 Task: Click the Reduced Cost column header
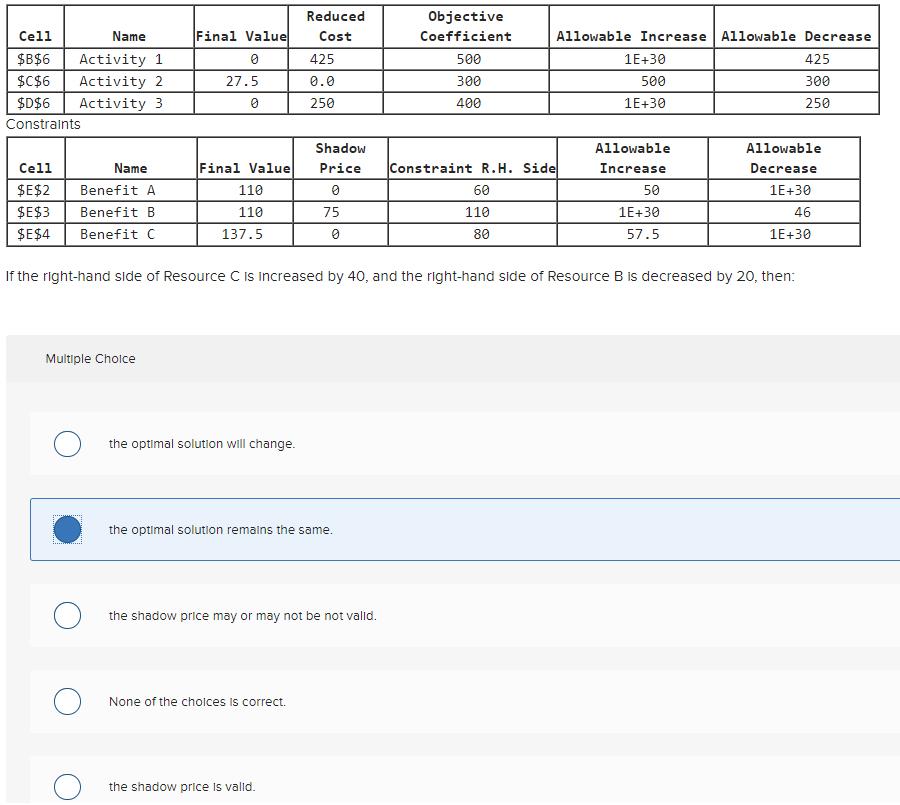335,25
